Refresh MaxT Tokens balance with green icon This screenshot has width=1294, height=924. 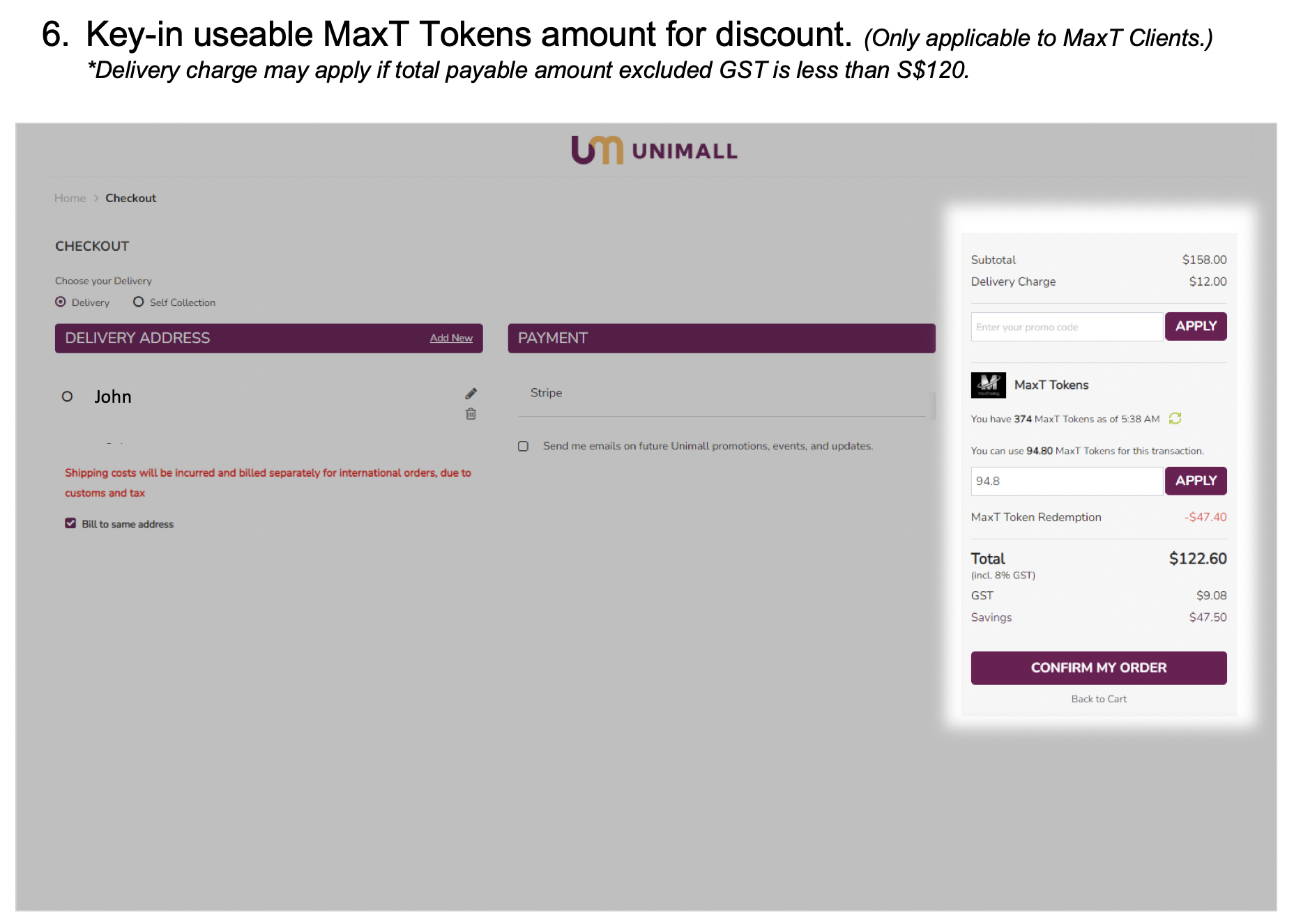point(1175,418)
